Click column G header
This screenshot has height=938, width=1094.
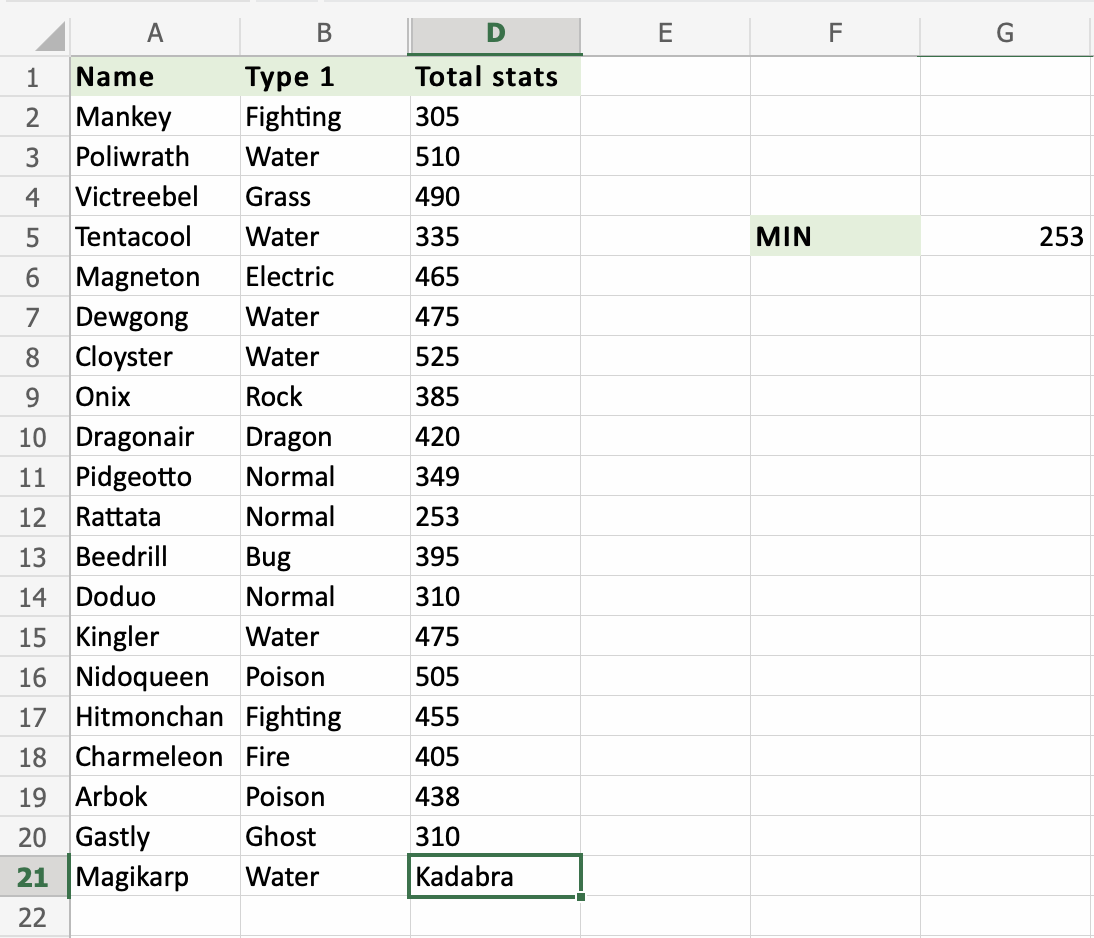pyautogui.click(x=1005, y=34)
